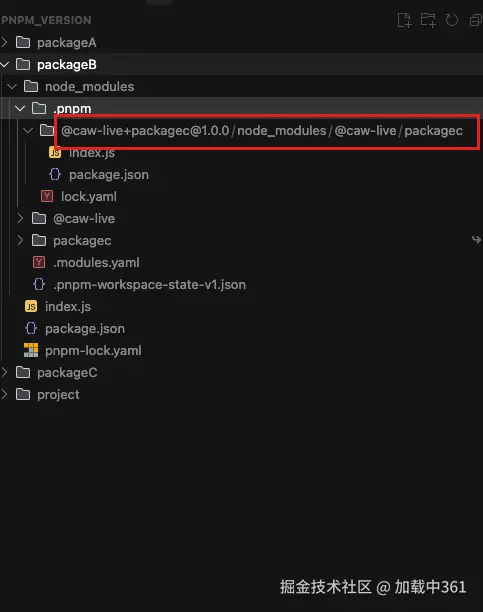483x612 pixels.
Task: Click the JSON braces icon of nested package.json
Action: point(55,174)
